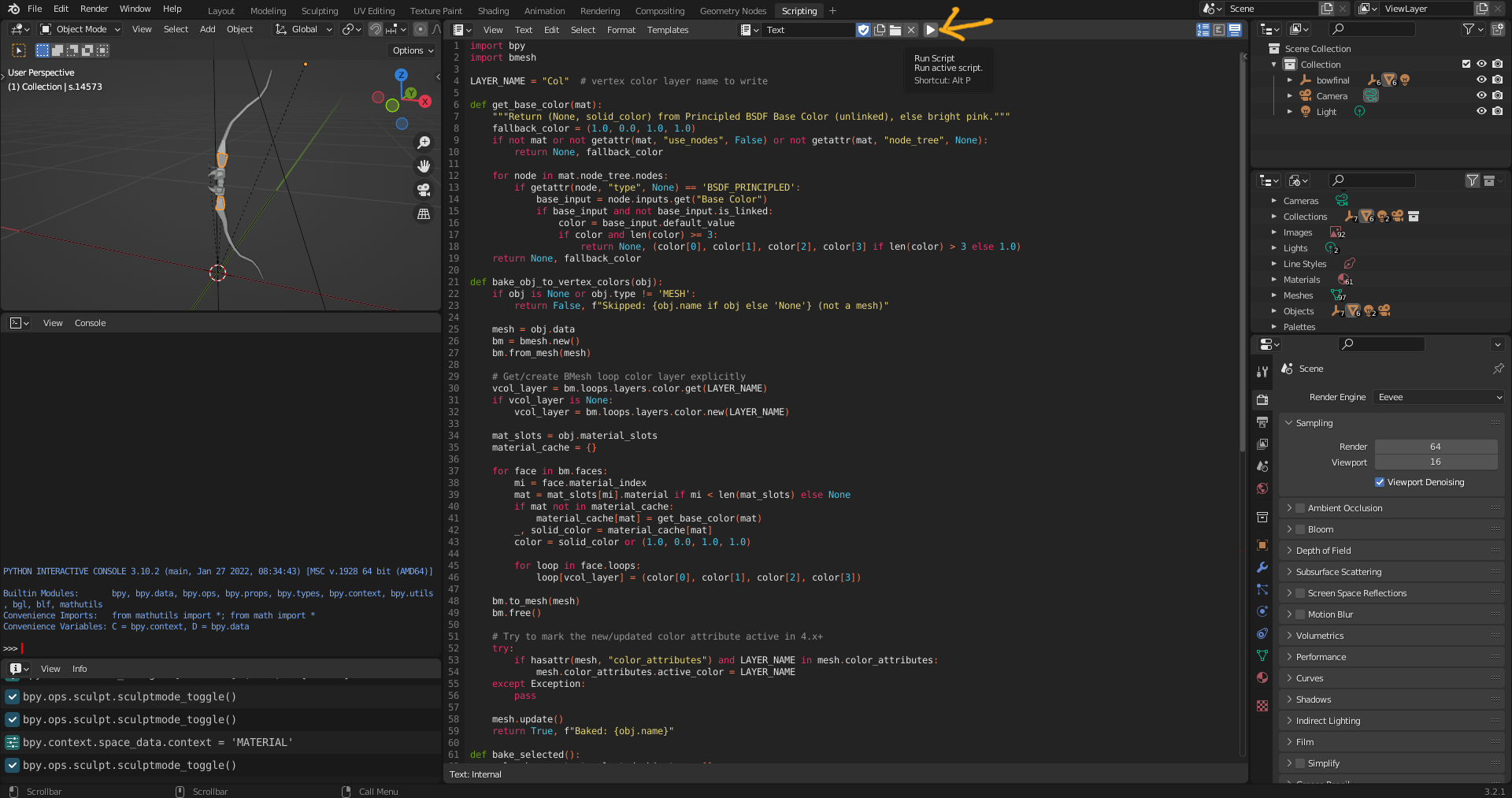
Task: Open the Object Constraints properties tab
Action: pyautogui.click(x=1262, y=633)
